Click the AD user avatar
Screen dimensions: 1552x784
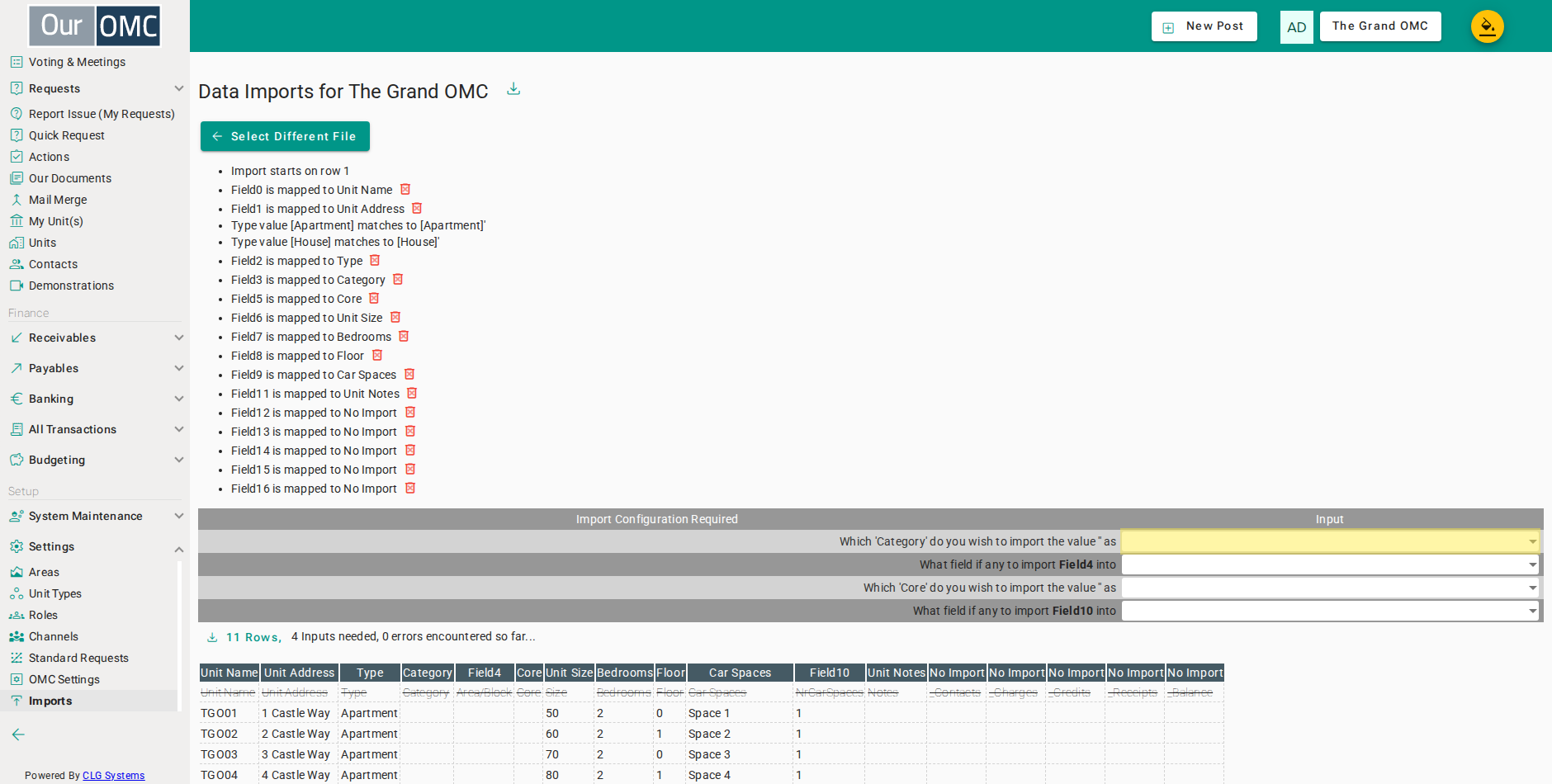coord(1297,27)
